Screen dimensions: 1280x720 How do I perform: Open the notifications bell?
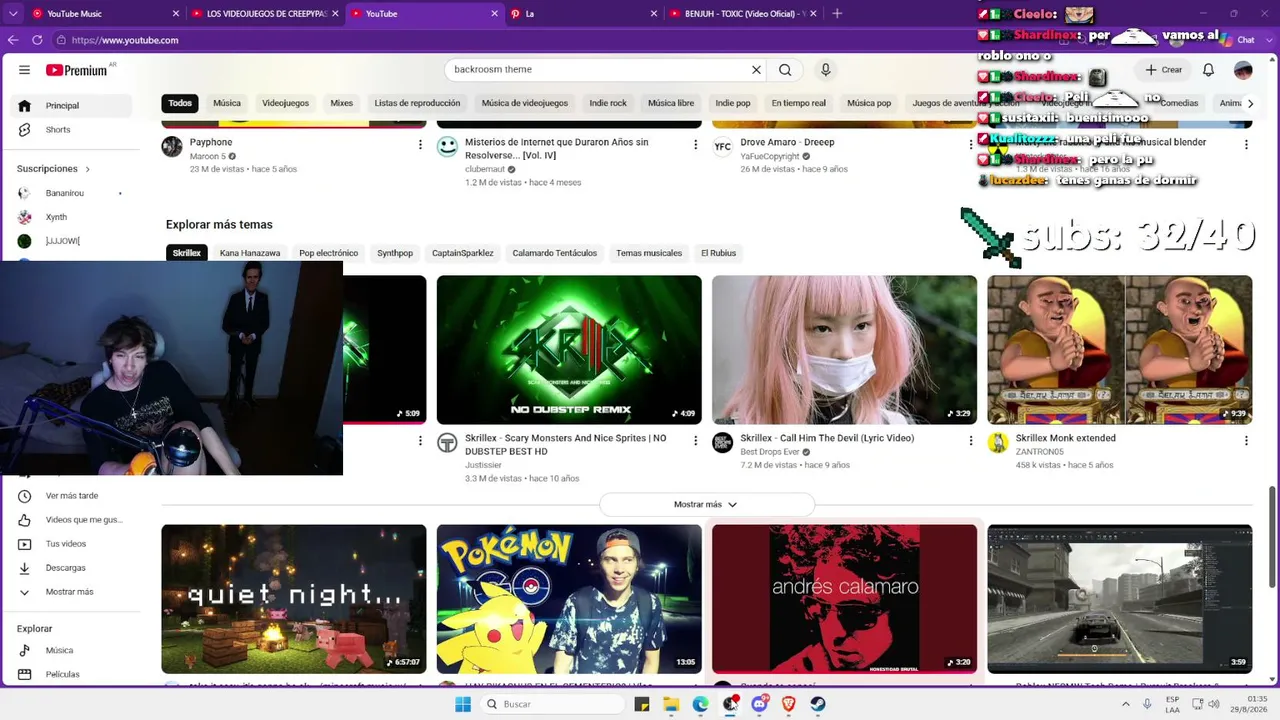1208,70
